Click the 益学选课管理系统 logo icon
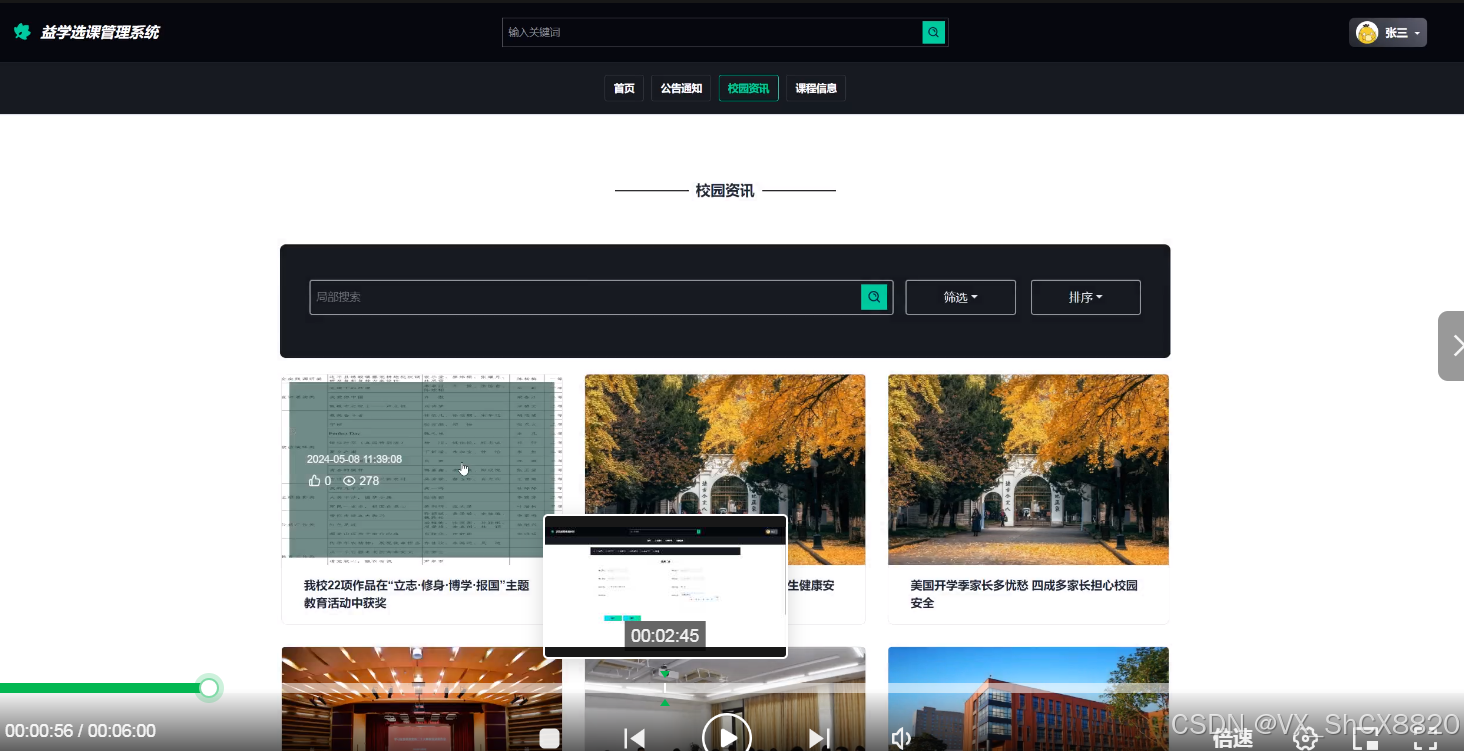 pos(22,32)
